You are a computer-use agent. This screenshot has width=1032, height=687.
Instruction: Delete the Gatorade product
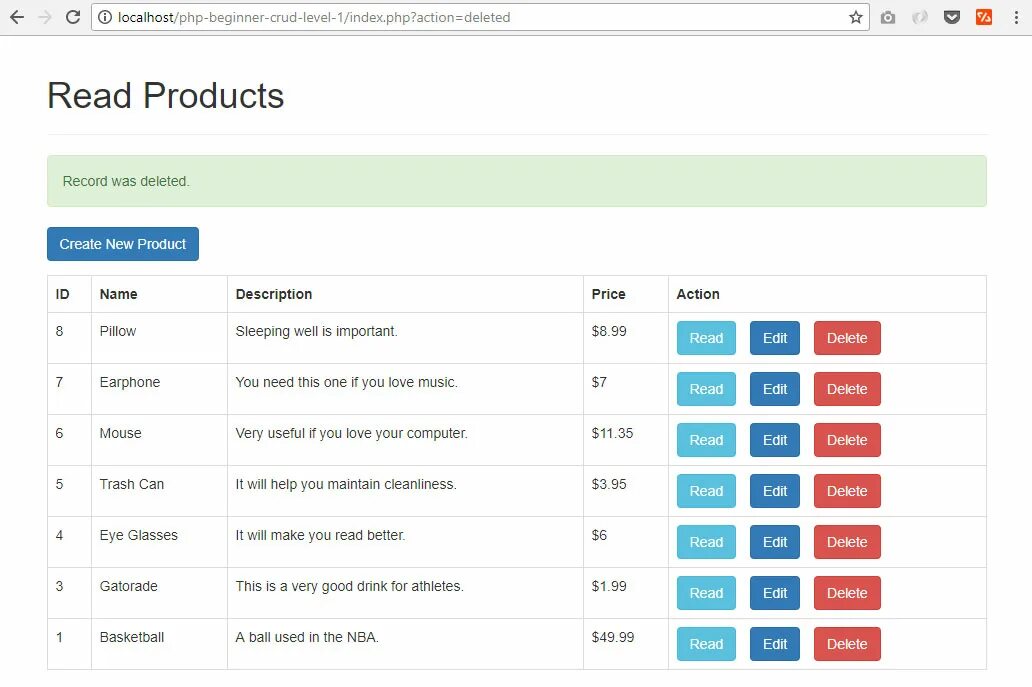coord(847,593)
